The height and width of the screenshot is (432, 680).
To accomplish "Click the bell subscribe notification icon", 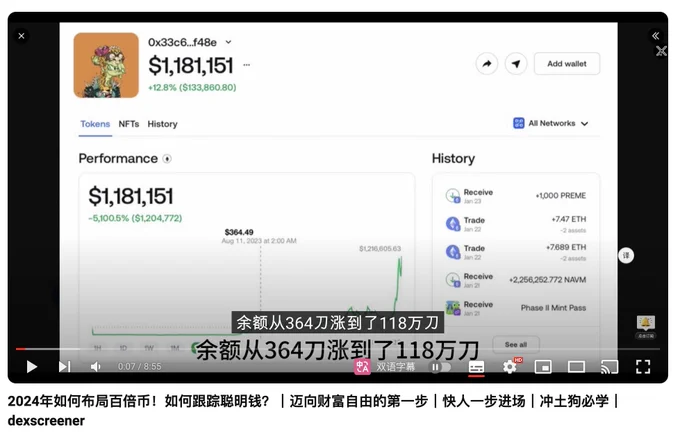I will click(x=645, y=323).
